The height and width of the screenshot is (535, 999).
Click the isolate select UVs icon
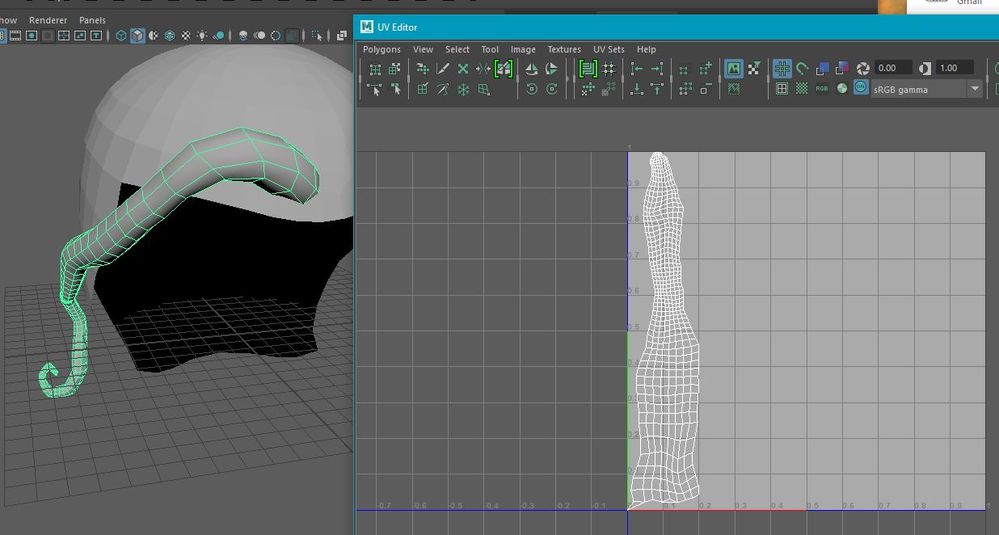coord(684,69)
